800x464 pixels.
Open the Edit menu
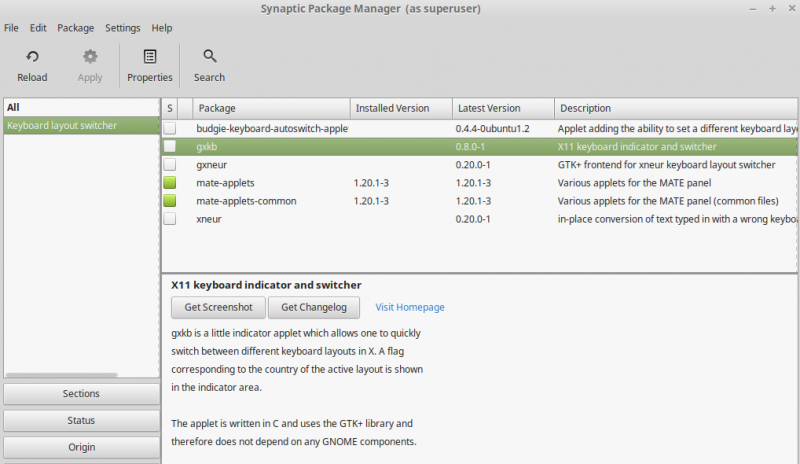pyautogui.click(x=38, y=28)
